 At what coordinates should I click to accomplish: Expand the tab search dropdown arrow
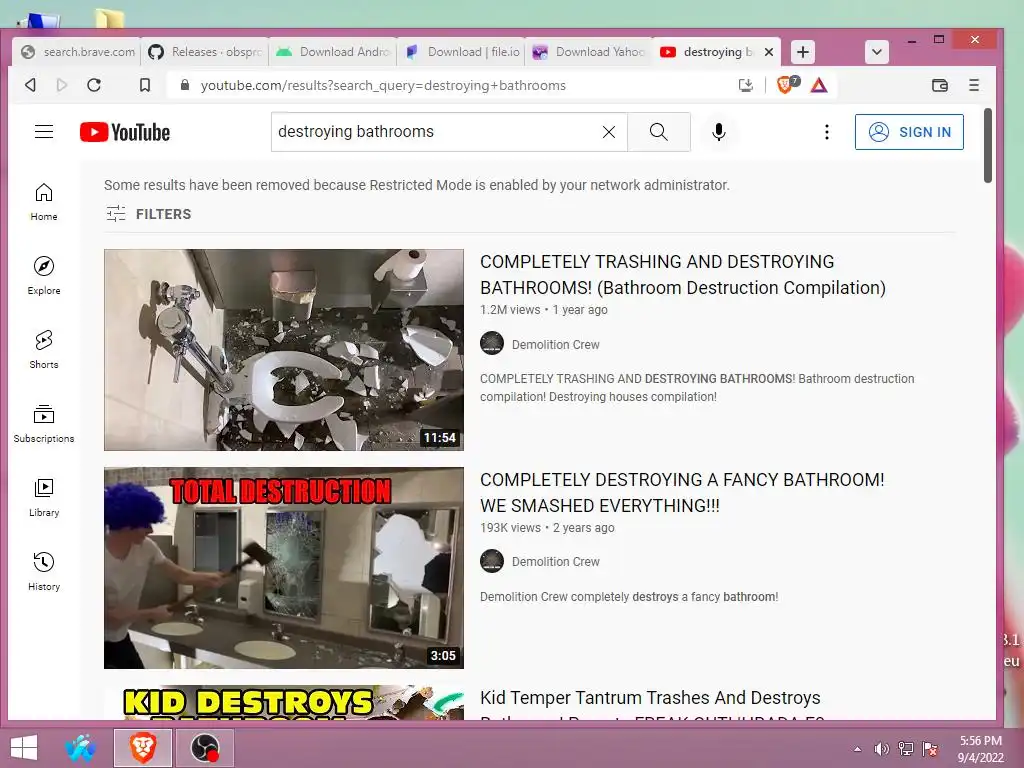point(876,52)
